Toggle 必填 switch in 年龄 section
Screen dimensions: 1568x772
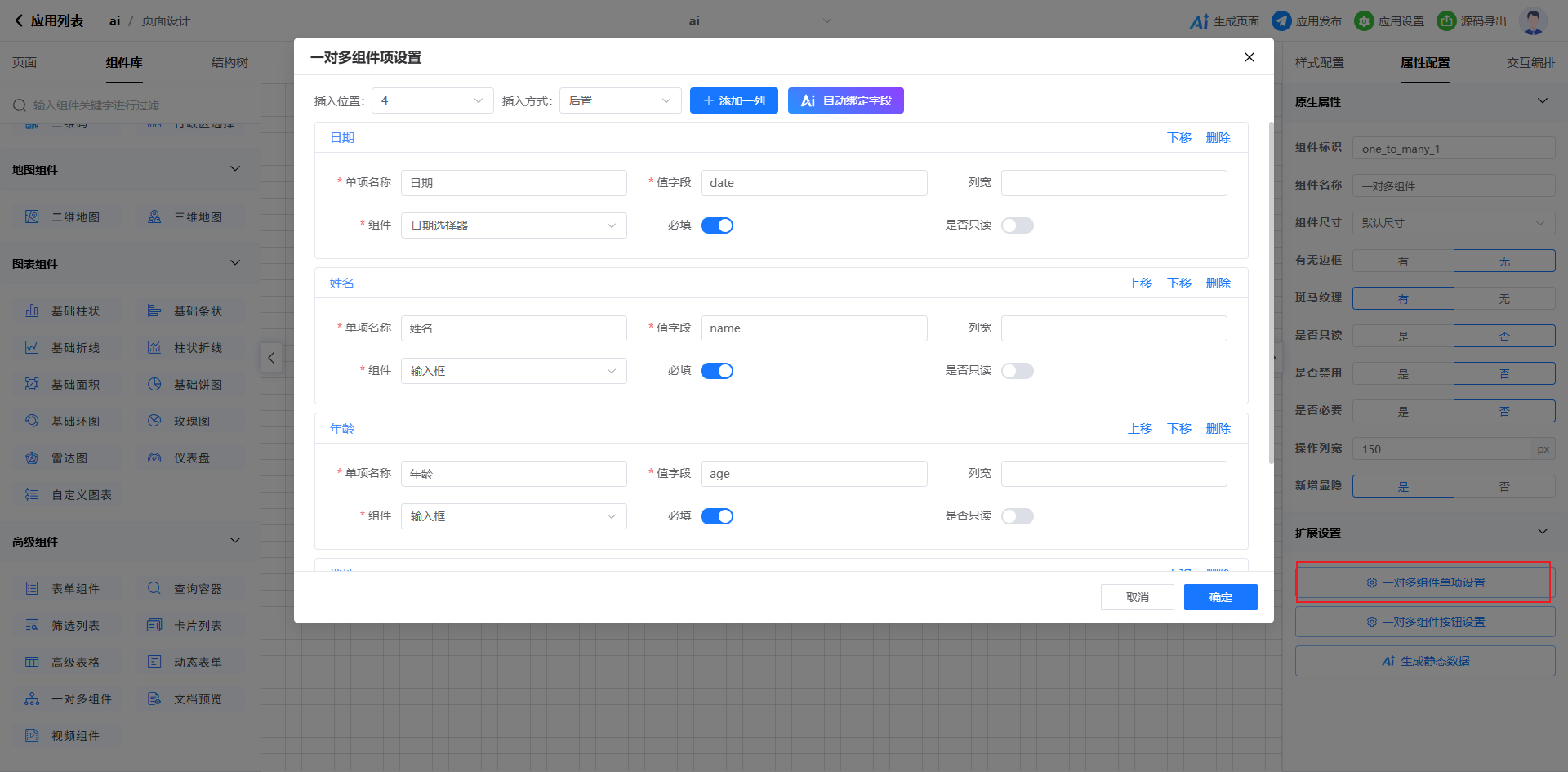coord(717,516)
